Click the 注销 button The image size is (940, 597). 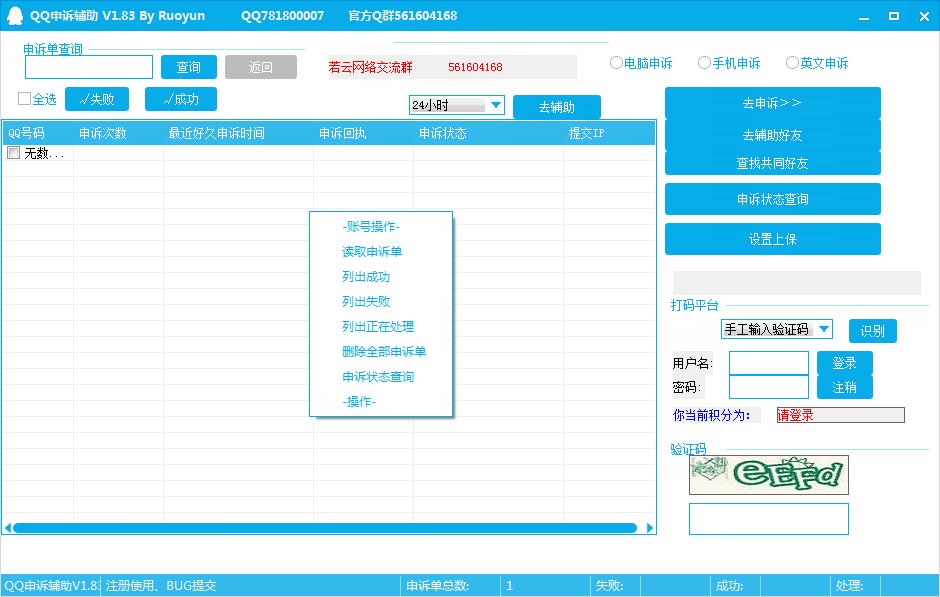tap(844, 387)
